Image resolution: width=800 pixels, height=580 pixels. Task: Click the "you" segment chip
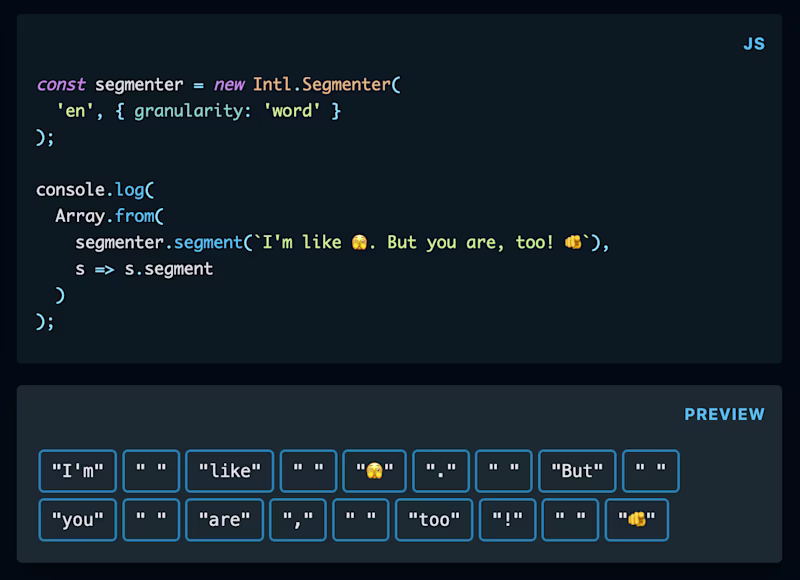77,520
